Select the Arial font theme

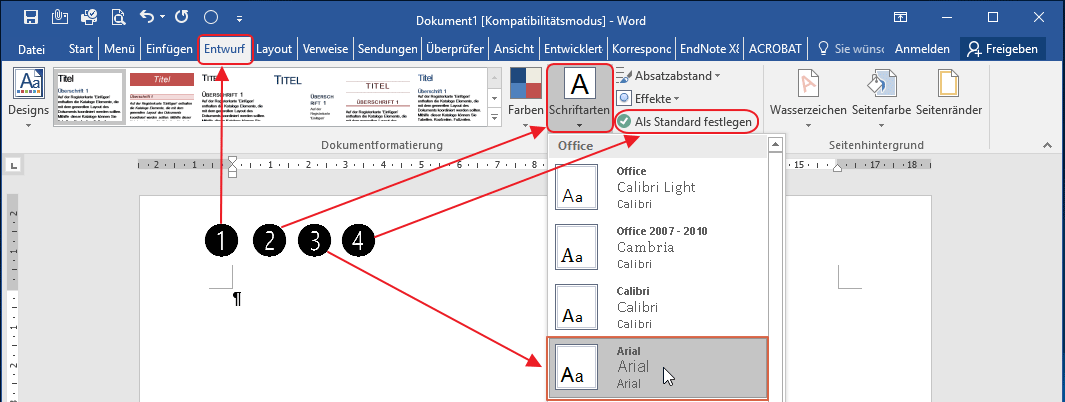[657, 367]
